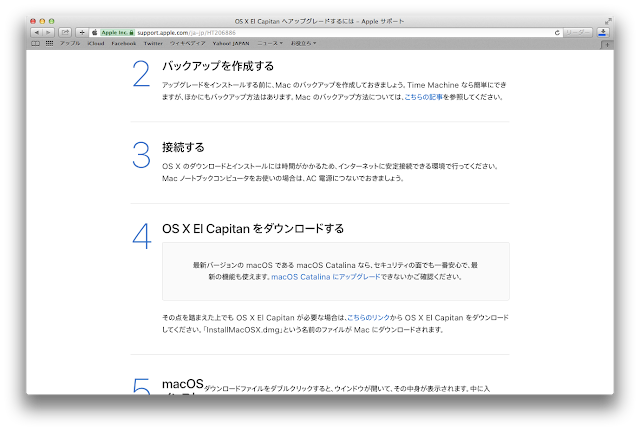Go back with the Safari back arrow
The width and height of the screenshot is (640, 431).
pos(37,32)
